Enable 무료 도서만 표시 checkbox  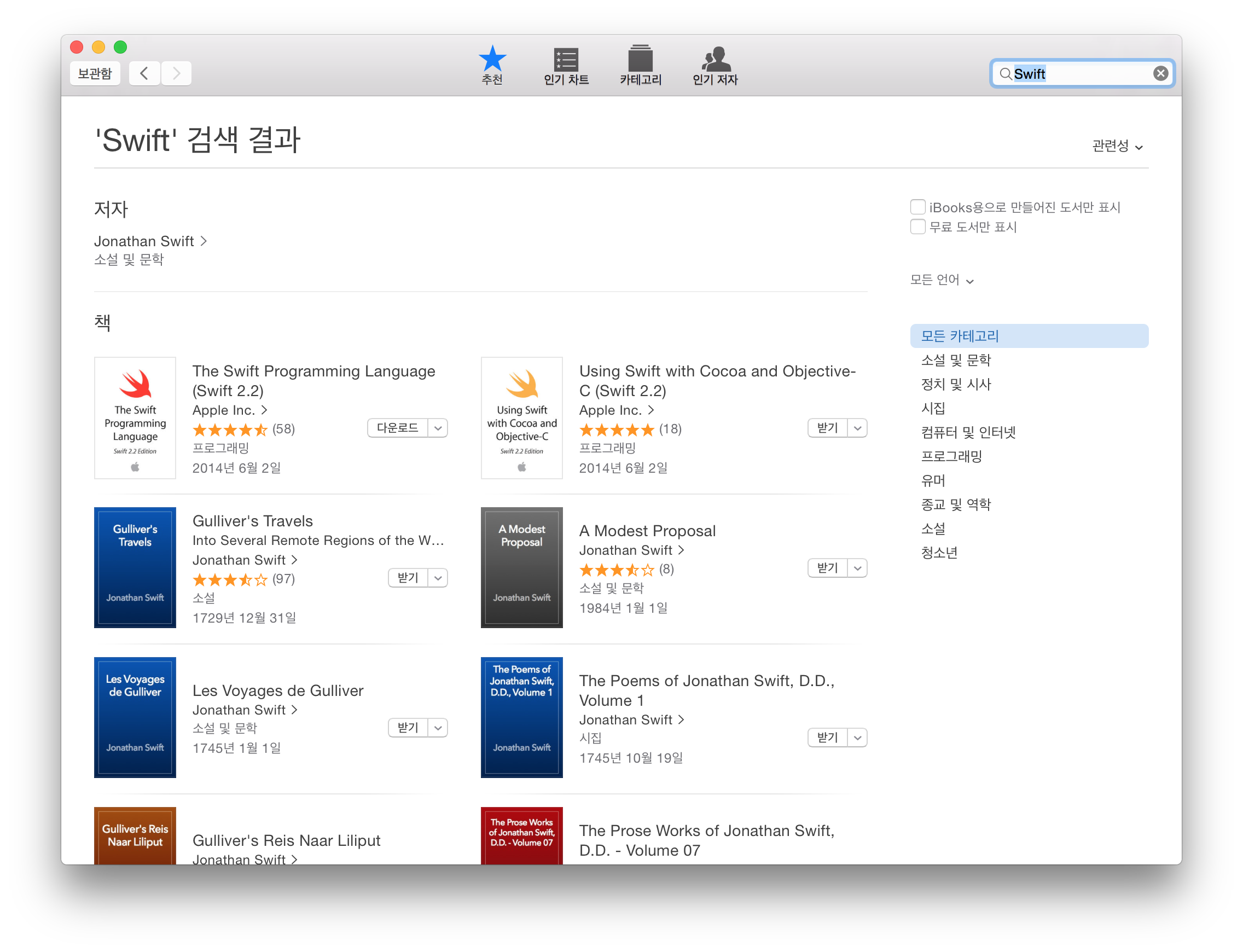(x=917, y=227)
